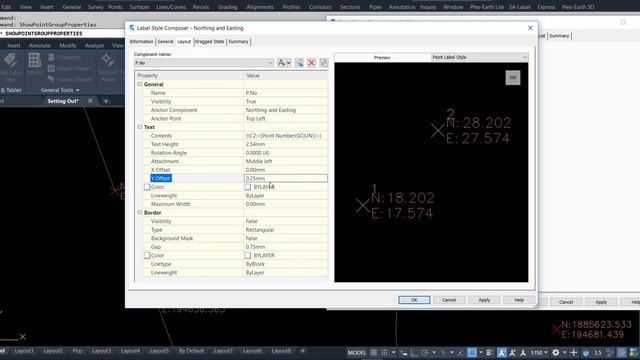Image resolution: width=640 pixels, height=360 pixels.
Task: Click Cancel in Label Style Composer
Action: 449,300
